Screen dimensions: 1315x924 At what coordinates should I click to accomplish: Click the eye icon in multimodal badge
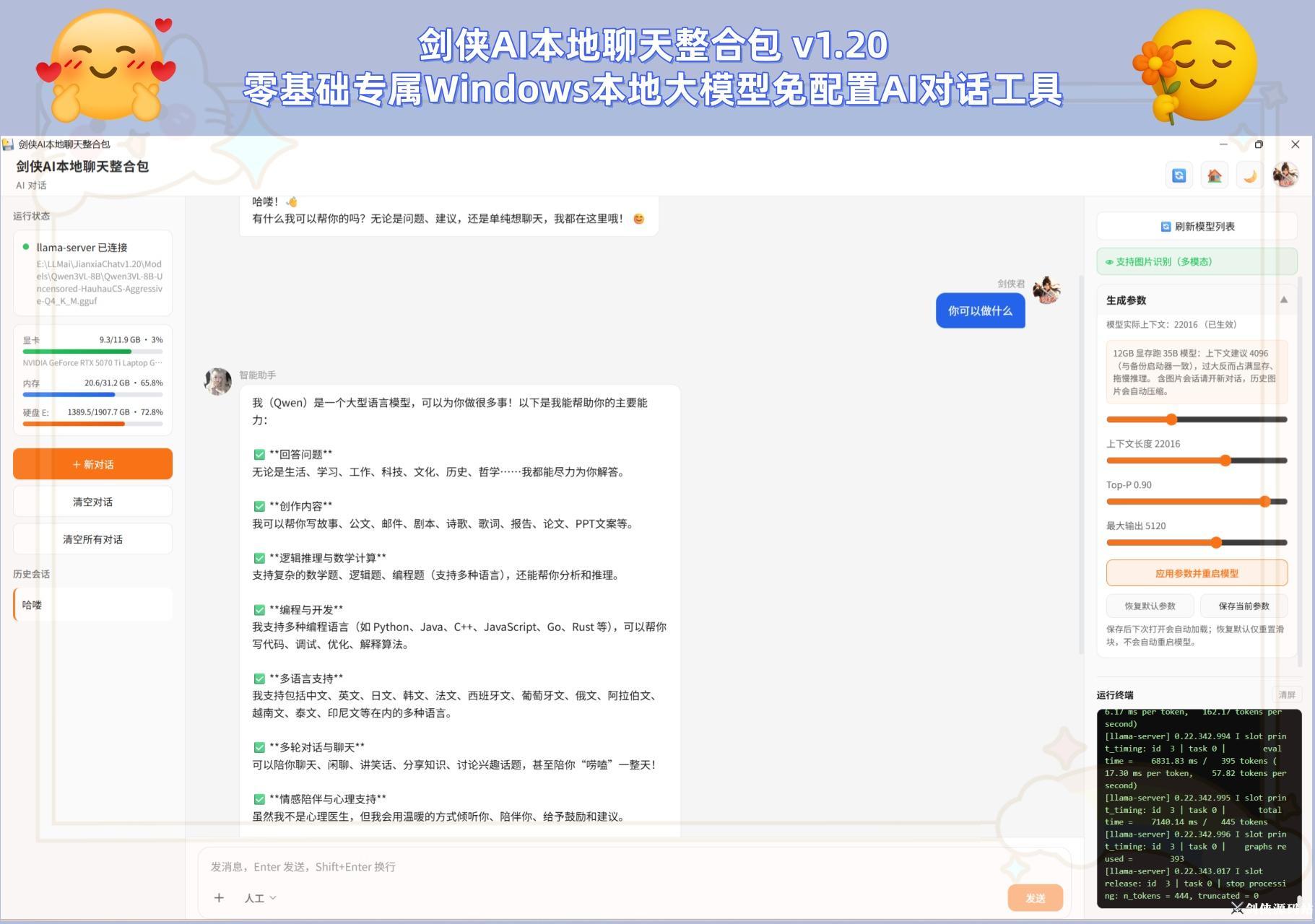pos(1108,262)
